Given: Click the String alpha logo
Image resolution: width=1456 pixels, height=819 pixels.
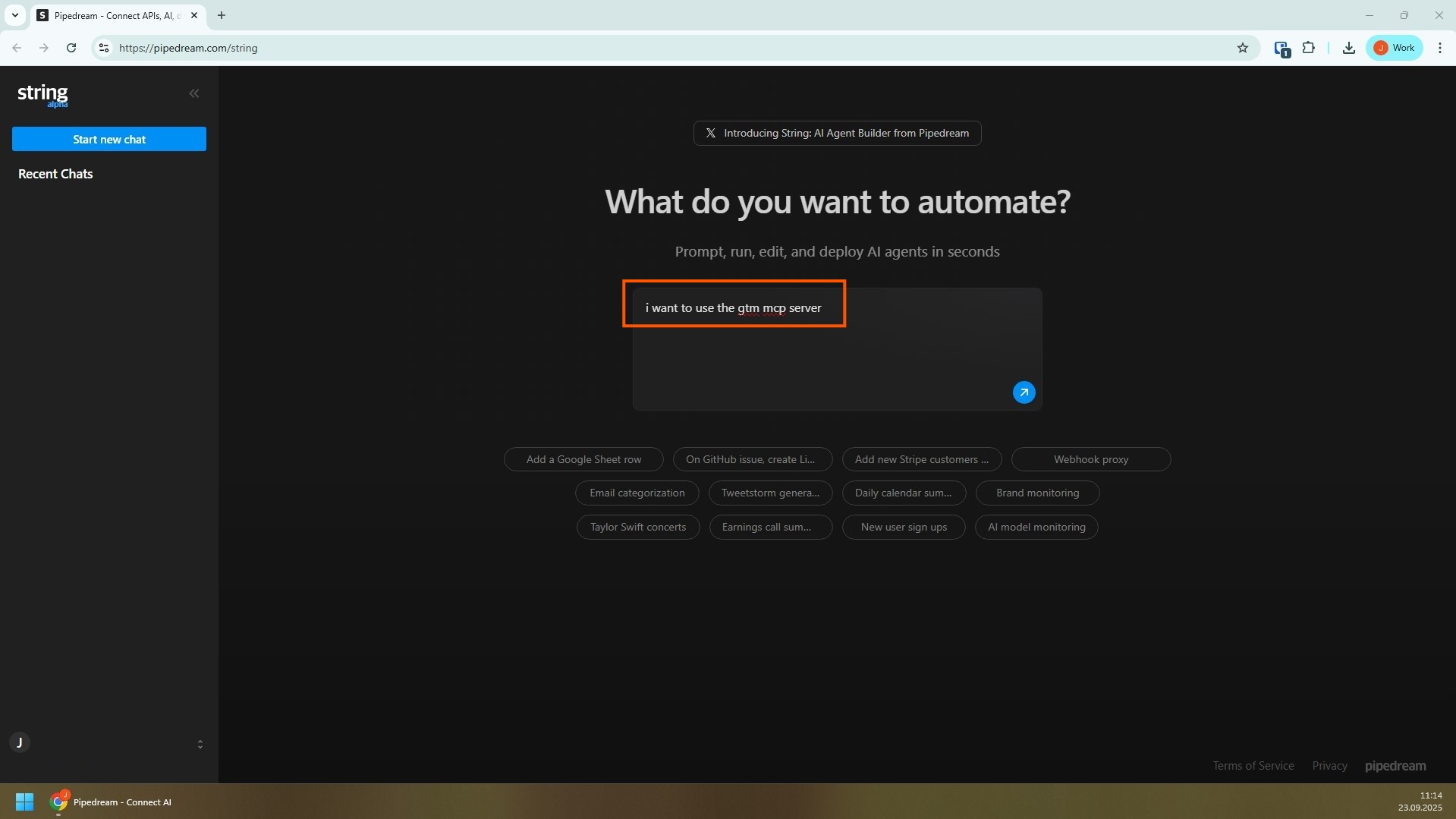Looking at the screenshot, I should [x=42, y=95].
